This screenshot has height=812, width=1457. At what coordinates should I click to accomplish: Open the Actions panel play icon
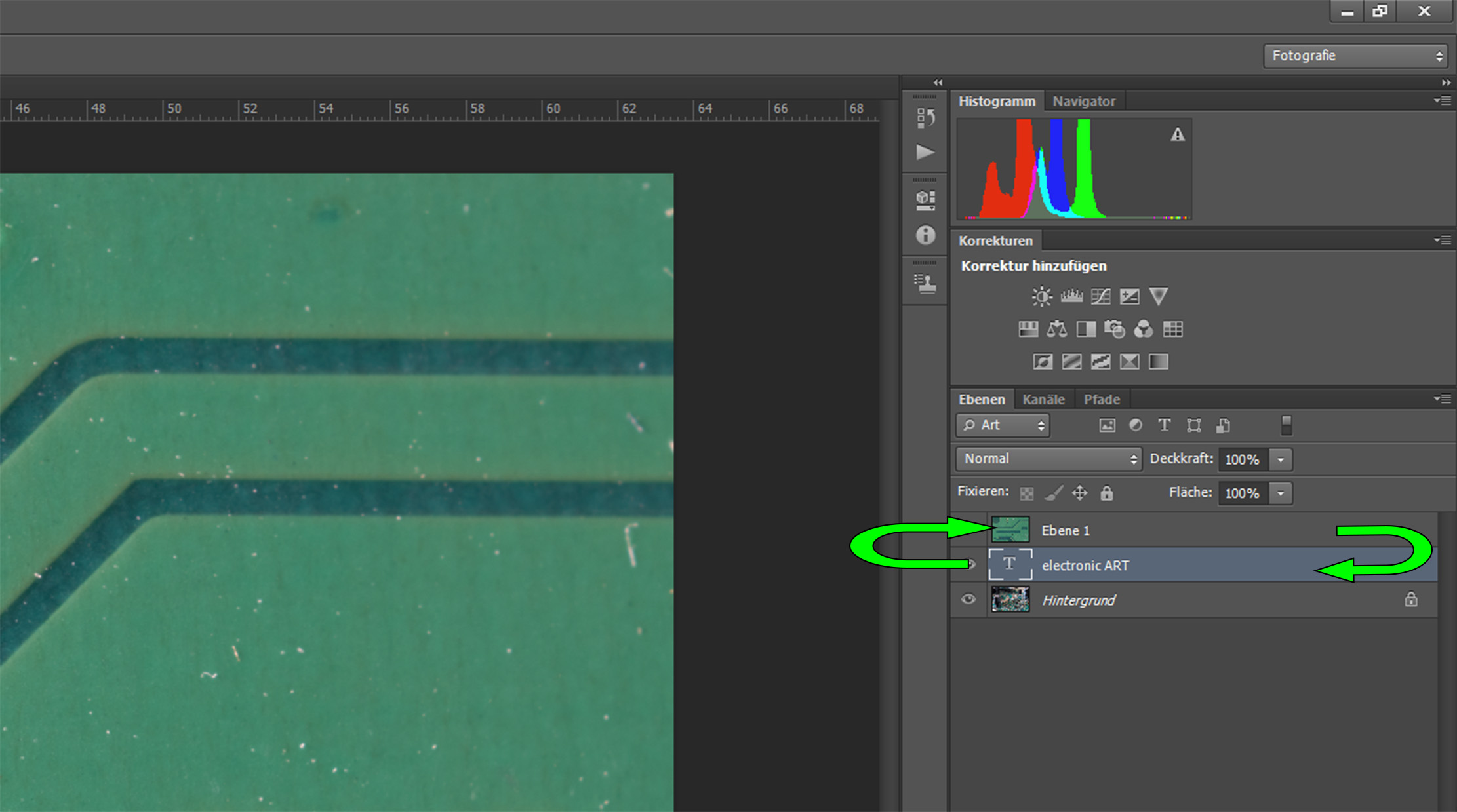(x=925, y=153)
